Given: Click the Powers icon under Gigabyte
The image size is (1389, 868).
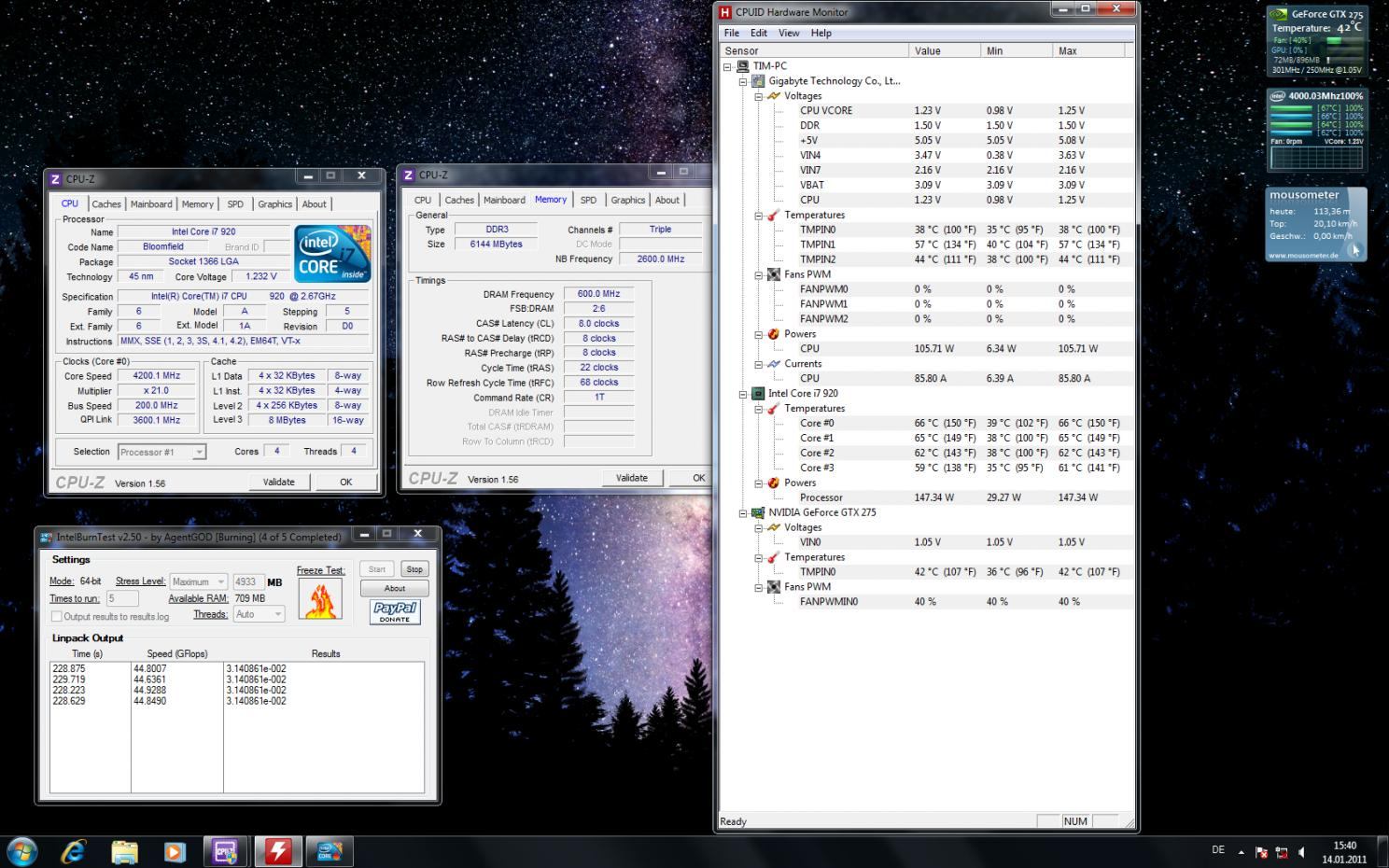Looking at the screenshot, I should click(x=773, y=334).
